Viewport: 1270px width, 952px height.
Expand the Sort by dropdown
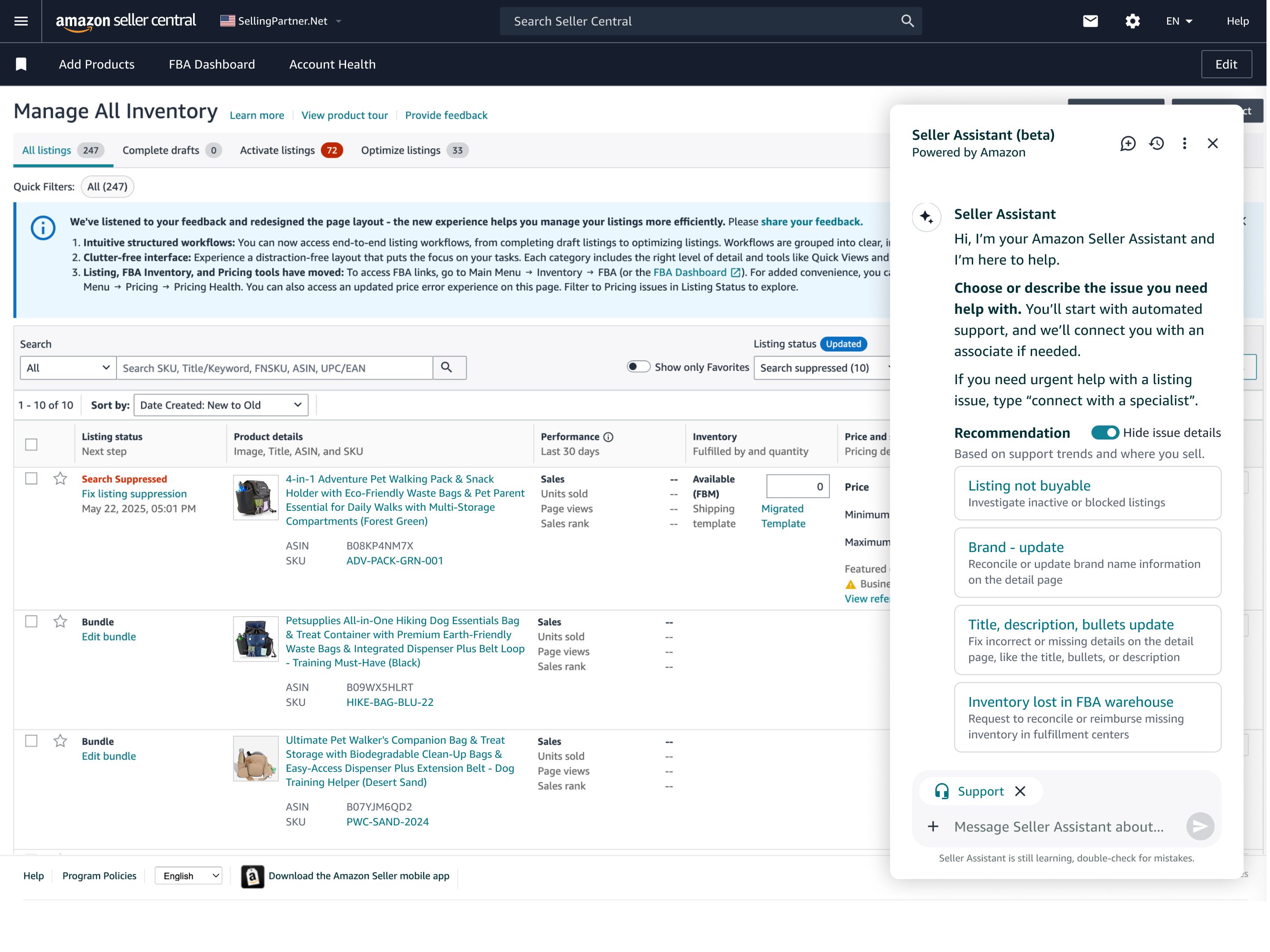(x=220, y=406)
